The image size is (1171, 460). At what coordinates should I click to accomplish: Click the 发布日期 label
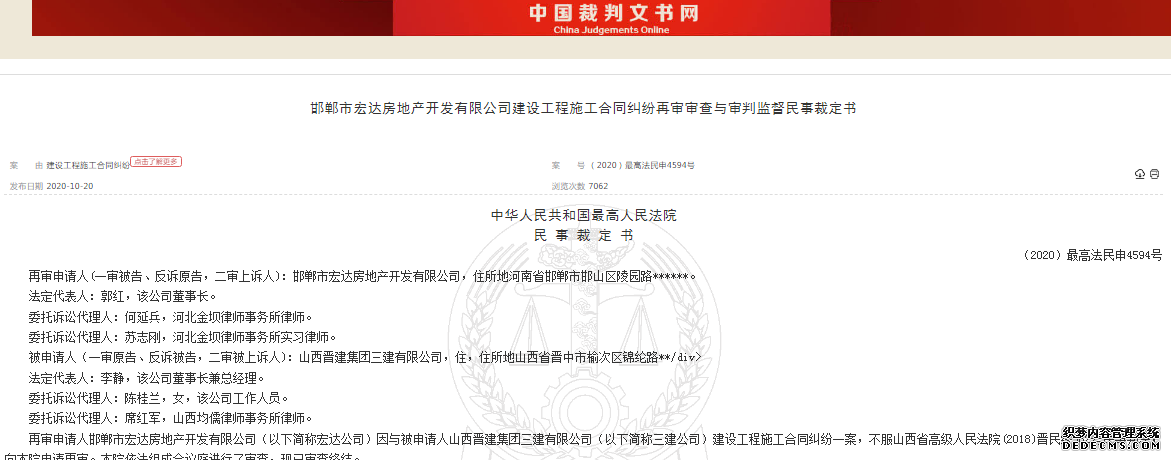tap(26, 186)
